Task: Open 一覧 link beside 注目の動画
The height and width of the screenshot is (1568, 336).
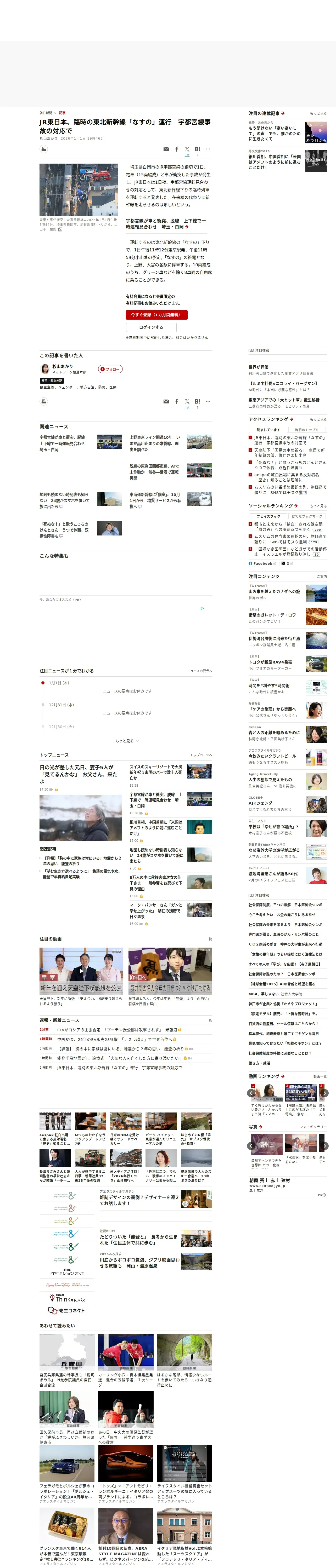Action: (x=209, y=939)
